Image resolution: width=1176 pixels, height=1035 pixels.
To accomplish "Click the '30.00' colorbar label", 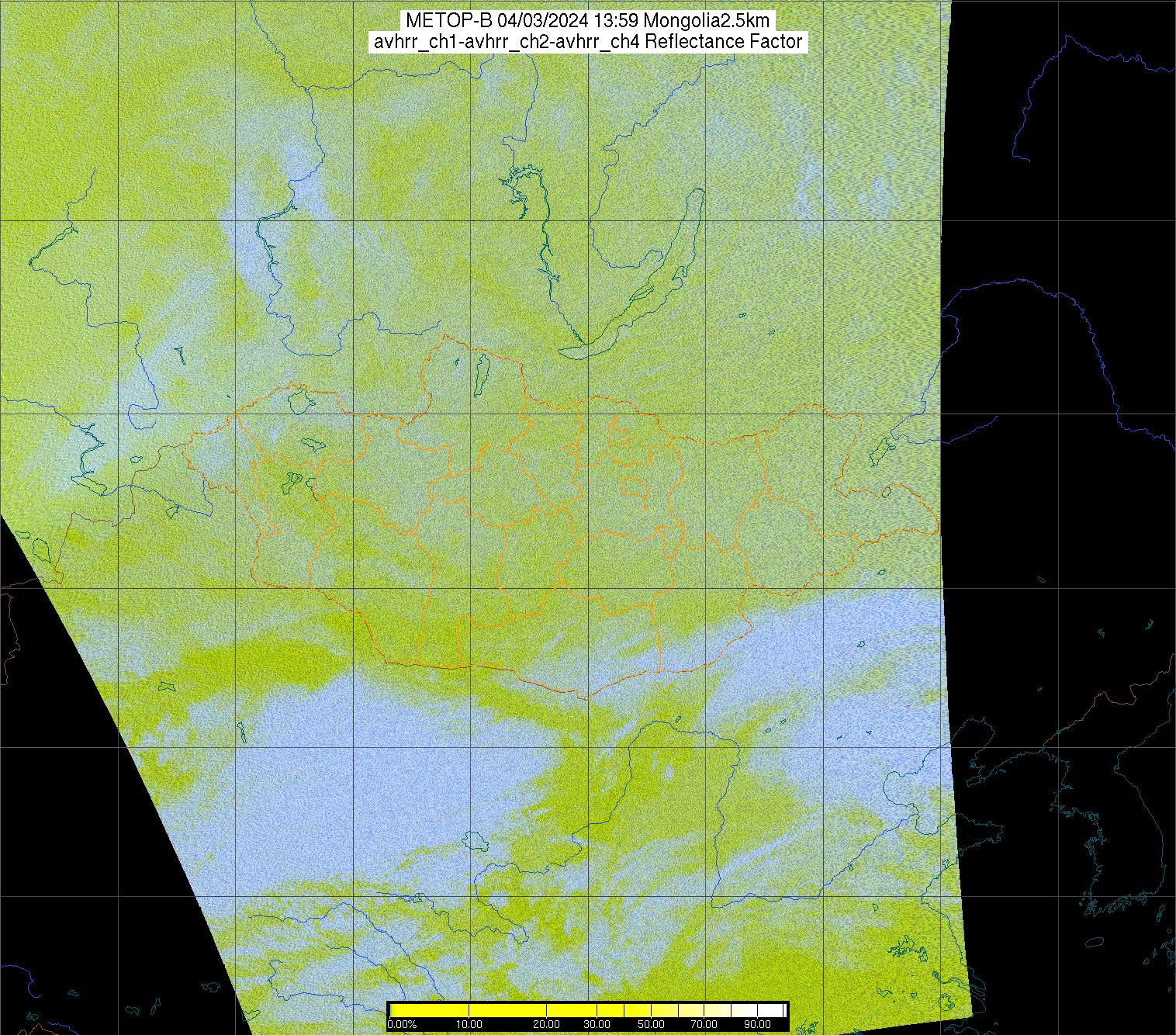I will pyautogui.click(x=597, y=1024).
